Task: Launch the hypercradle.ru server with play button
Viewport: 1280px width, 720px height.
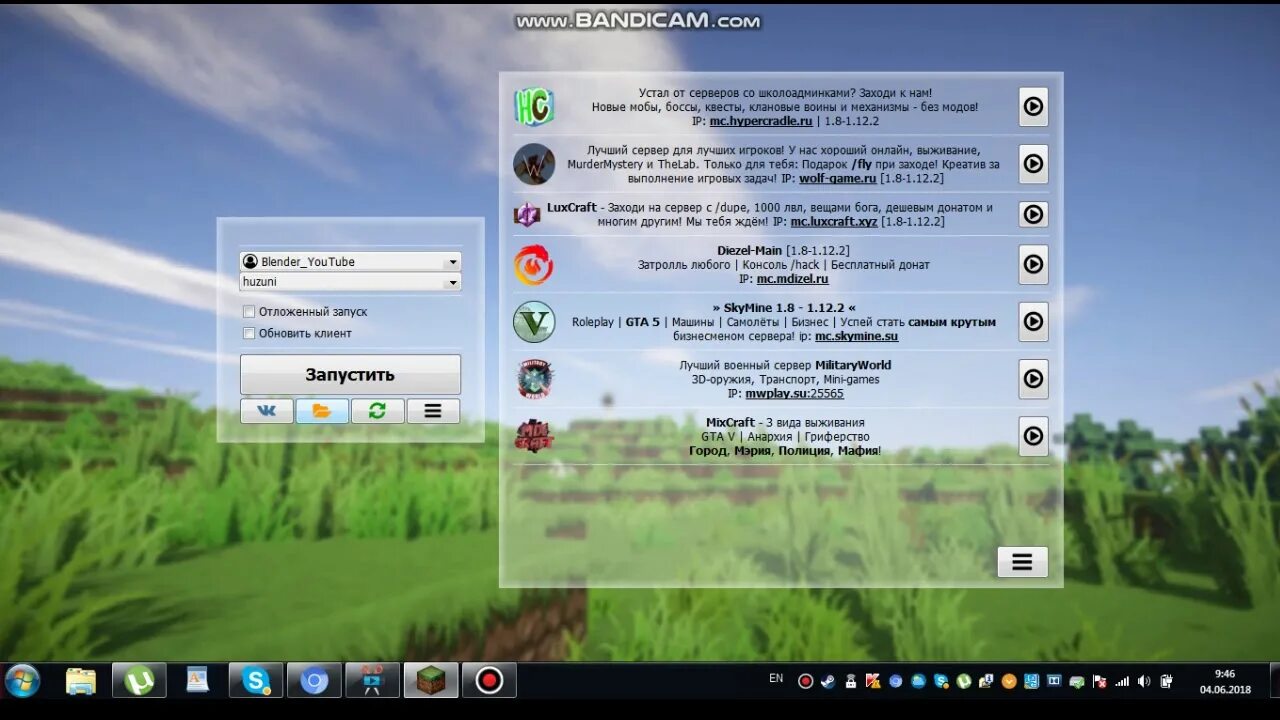Action: [1033, 106]
